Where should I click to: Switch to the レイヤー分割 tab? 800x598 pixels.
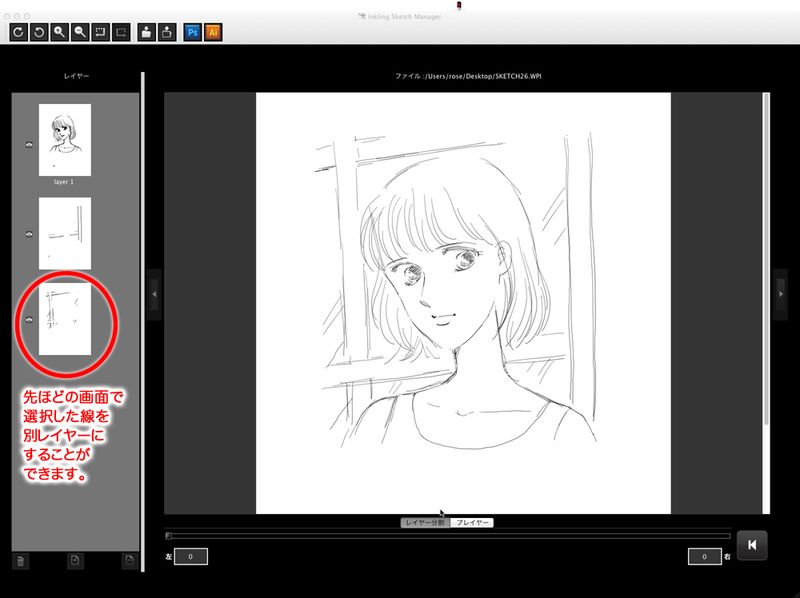pyautogui.click(x=425, y=522)
